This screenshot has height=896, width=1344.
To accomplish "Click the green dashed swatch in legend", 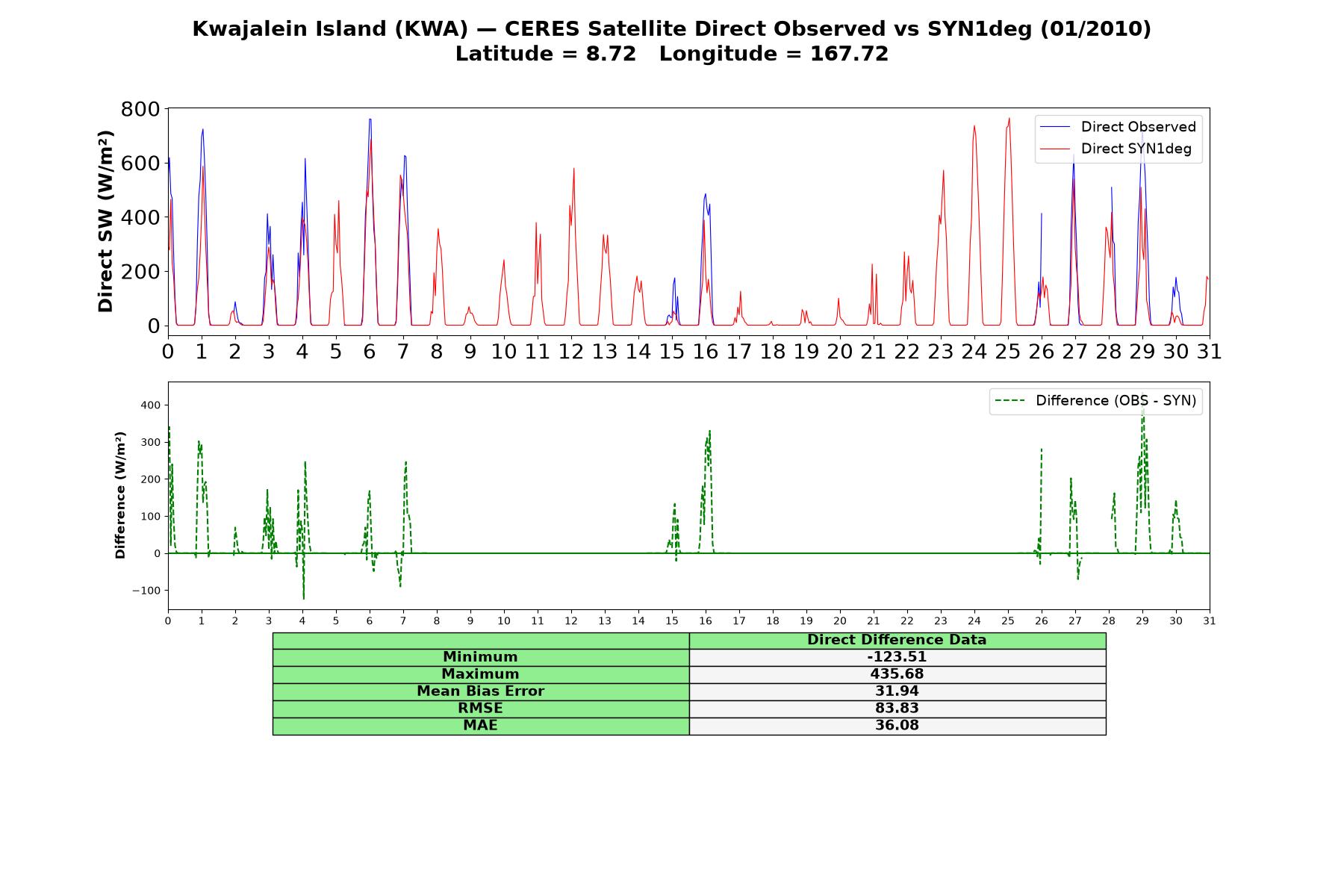I will tap(1009, 401).
